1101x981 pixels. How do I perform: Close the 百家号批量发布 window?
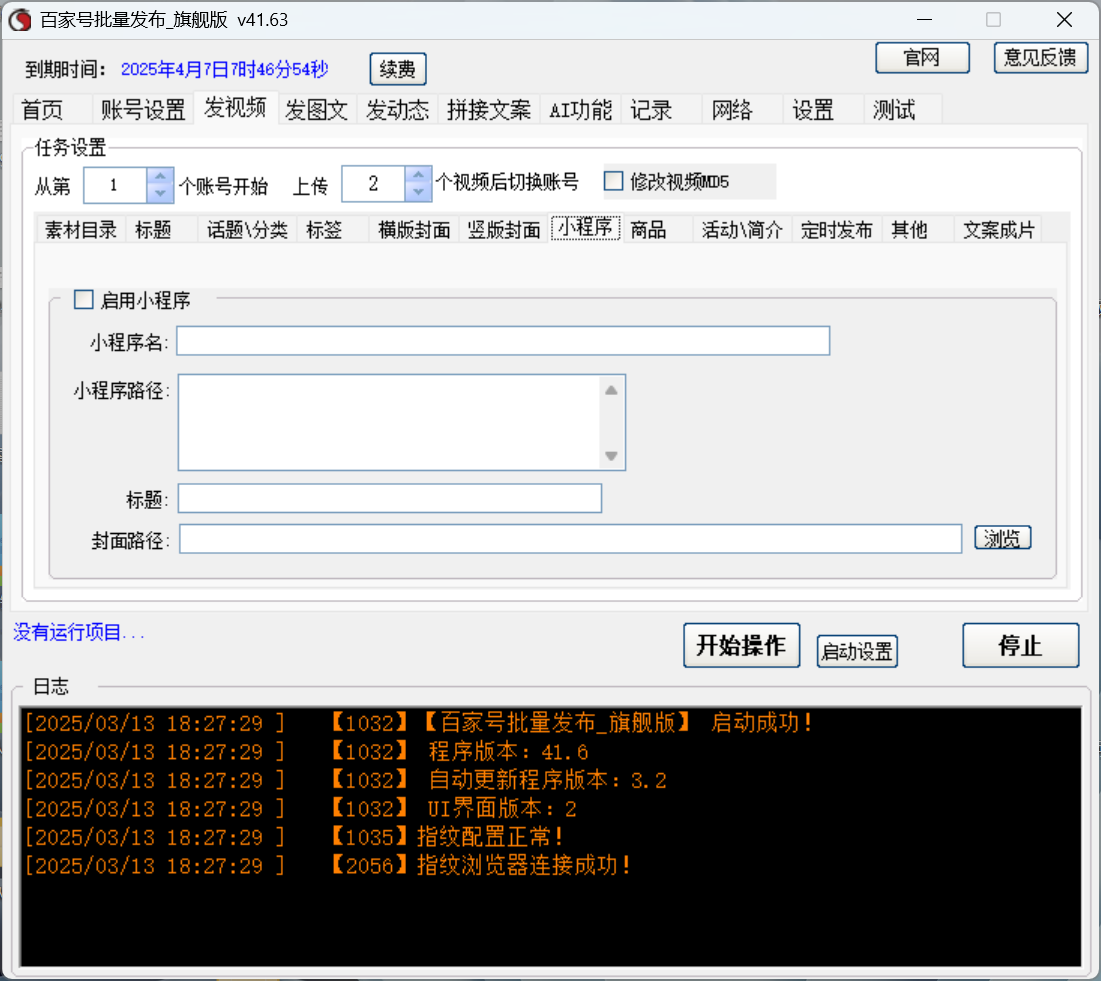tap(1064, 20)
